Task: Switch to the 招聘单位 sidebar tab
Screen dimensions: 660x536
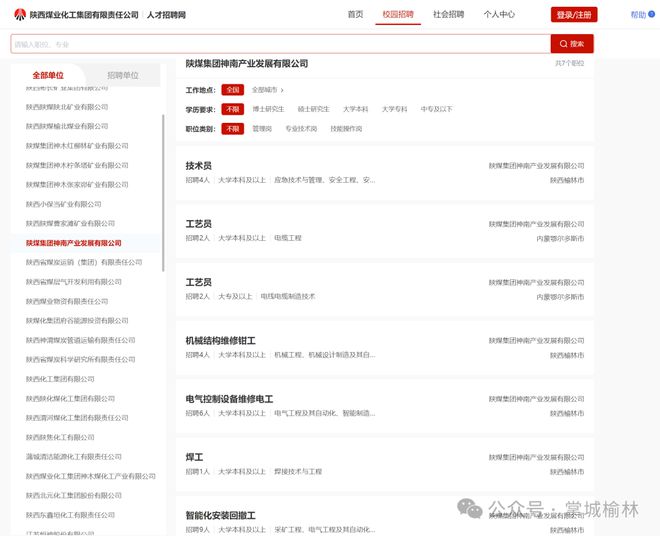Action: 122,75
